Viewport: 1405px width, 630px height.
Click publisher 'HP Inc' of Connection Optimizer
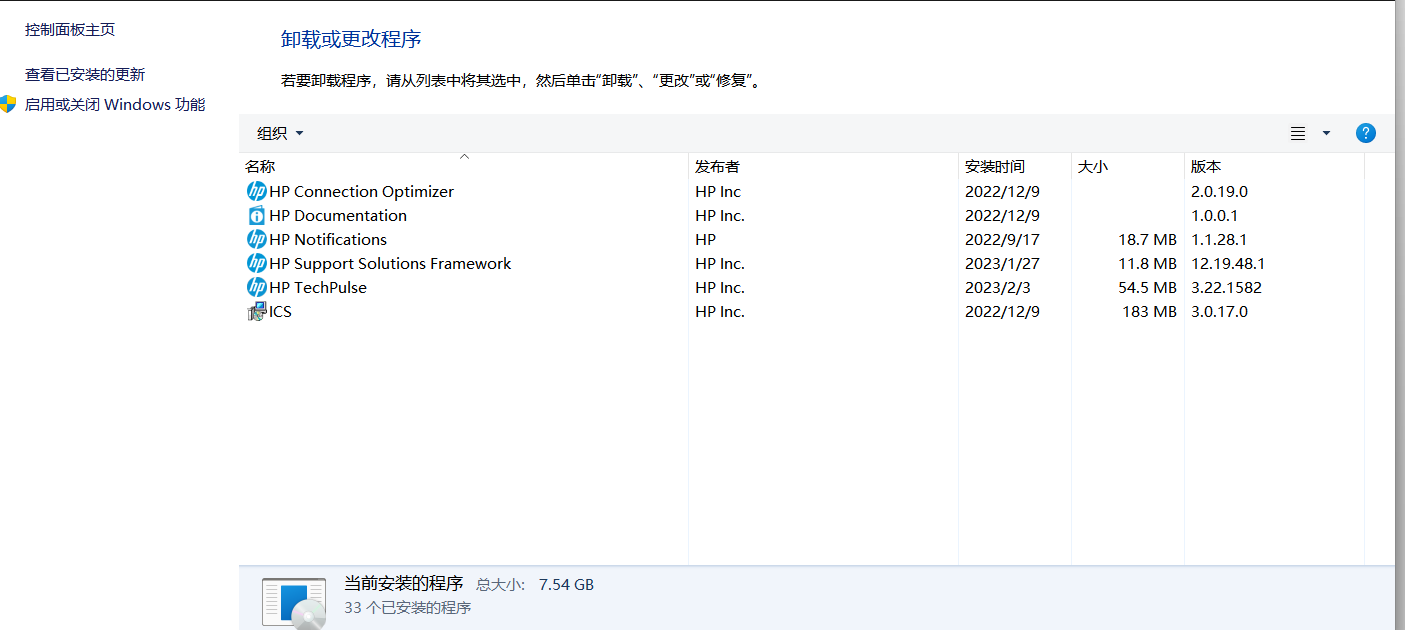718,191
